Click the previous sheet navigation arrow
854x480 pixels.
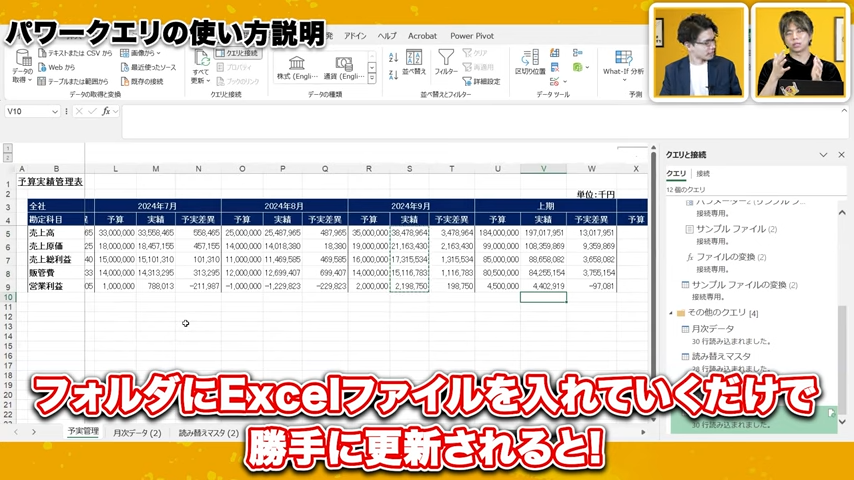16,432
